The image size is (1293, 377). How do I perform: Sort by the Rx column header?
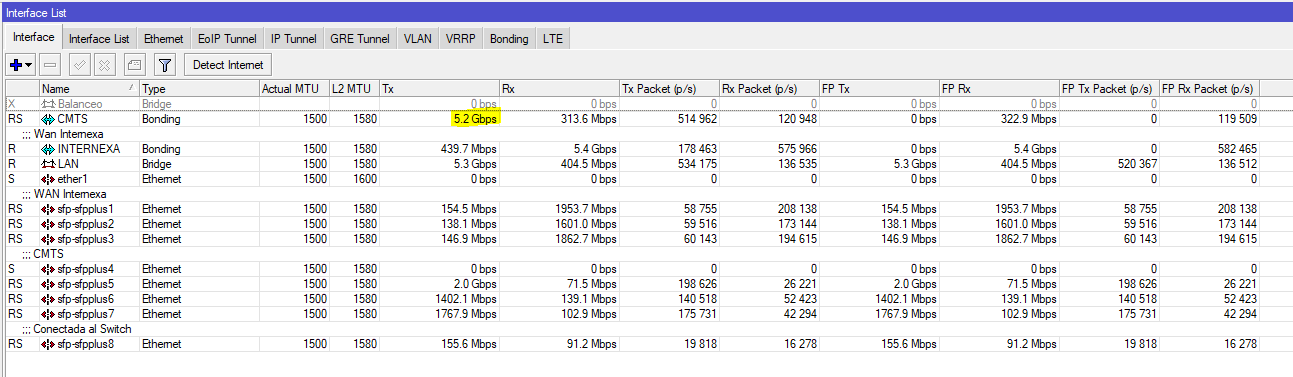click(x=559, y=89)
